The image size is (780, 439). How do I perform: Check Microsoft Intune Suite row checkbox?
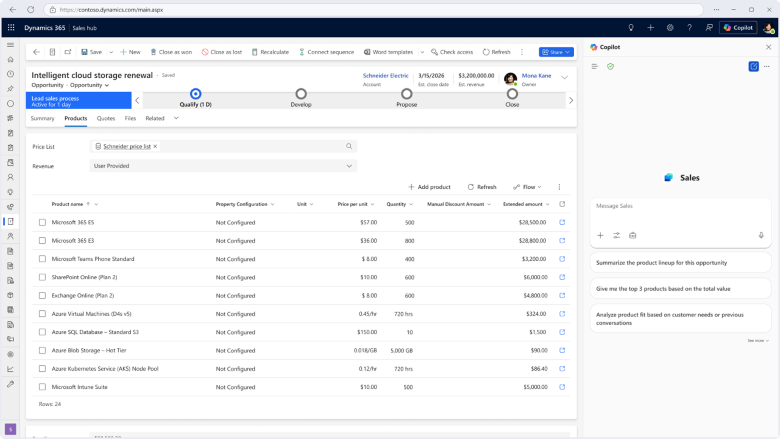[x=42, y=387]
